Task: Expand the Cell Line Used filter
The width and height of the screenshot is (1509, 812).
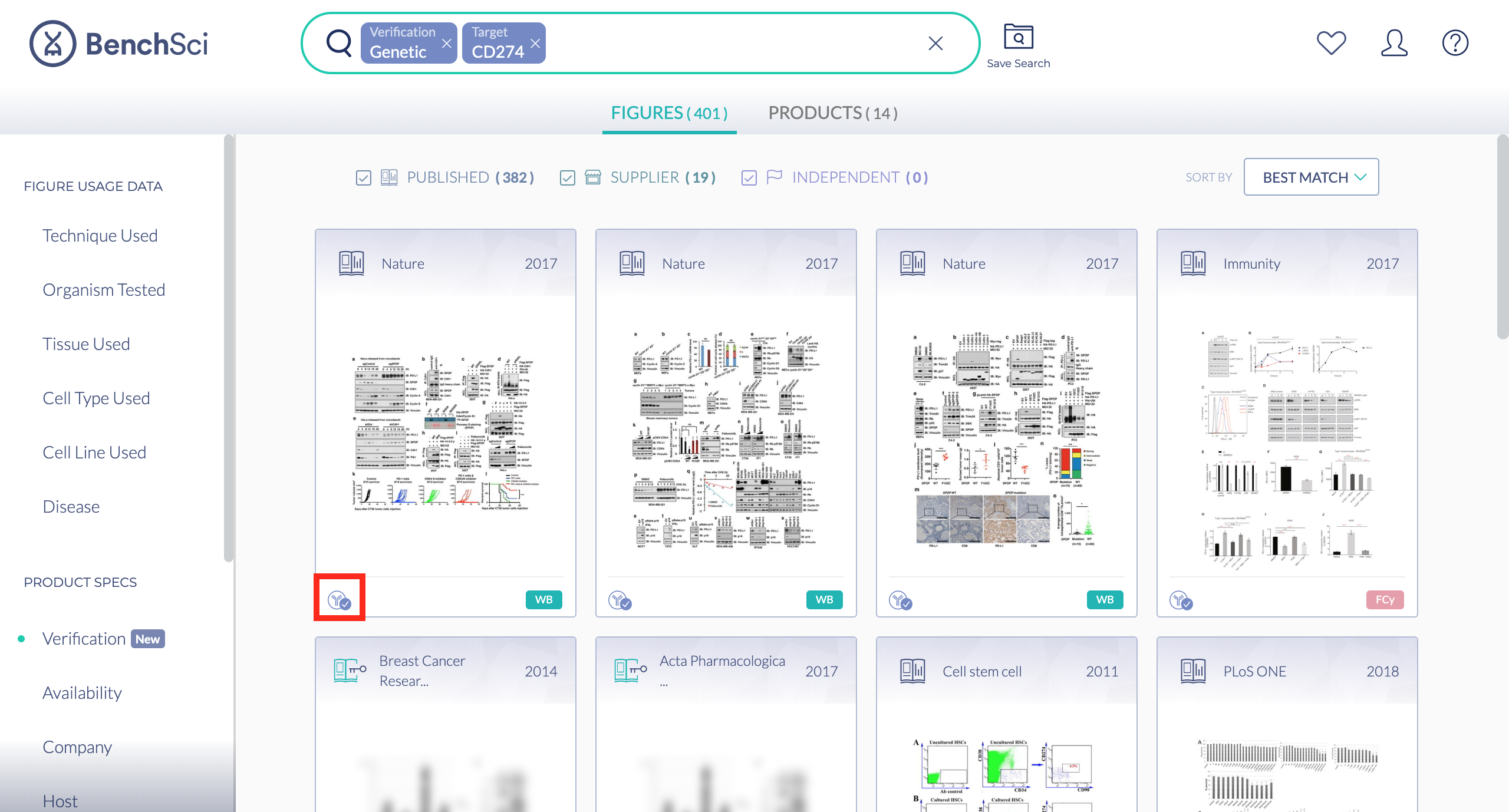Action: click(94, 453)
